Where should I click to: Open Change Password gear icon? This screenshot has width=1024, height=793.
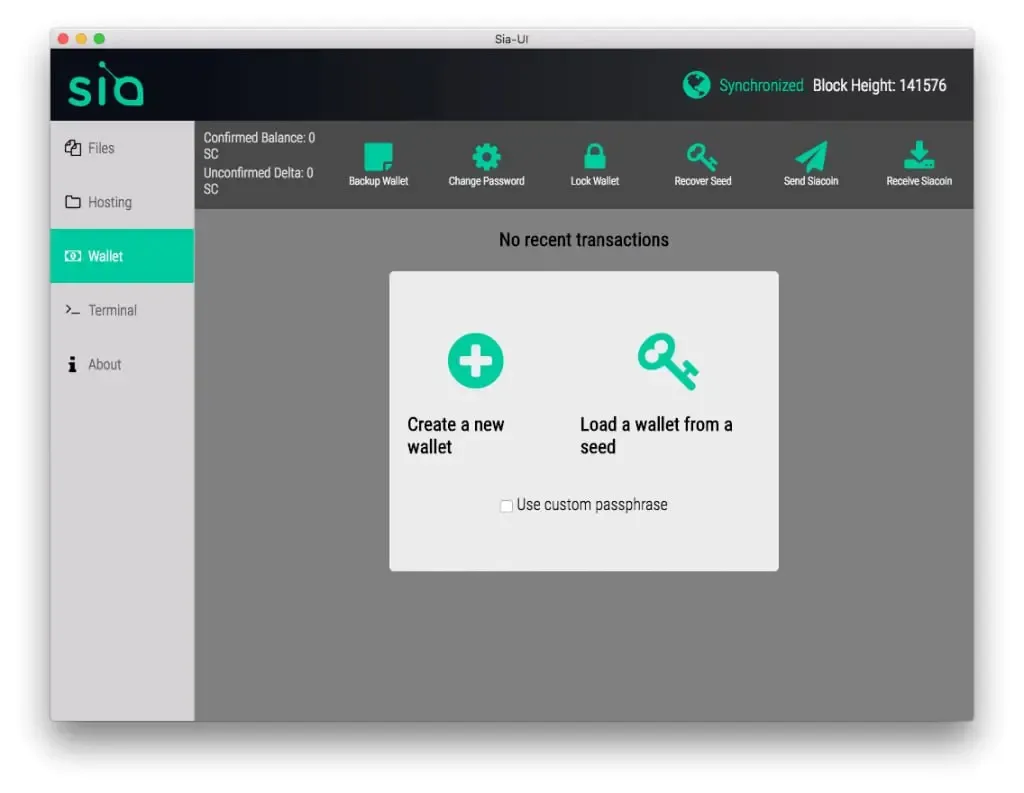coord(487,157)
